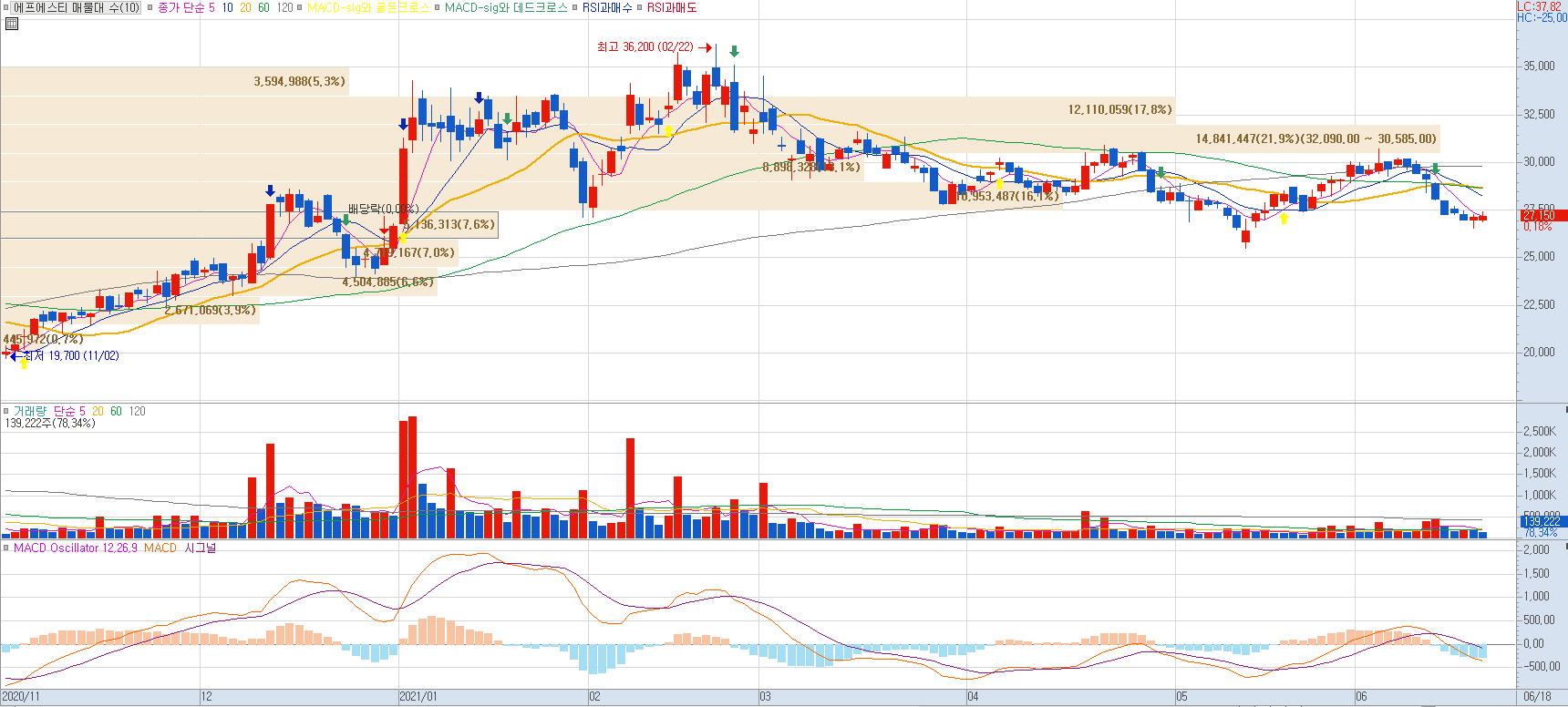Image resolution: width=1568 pixels, height=707 pixels.
Task: Toggle the square marker before 거래량
Action: [x=5, y=411]
